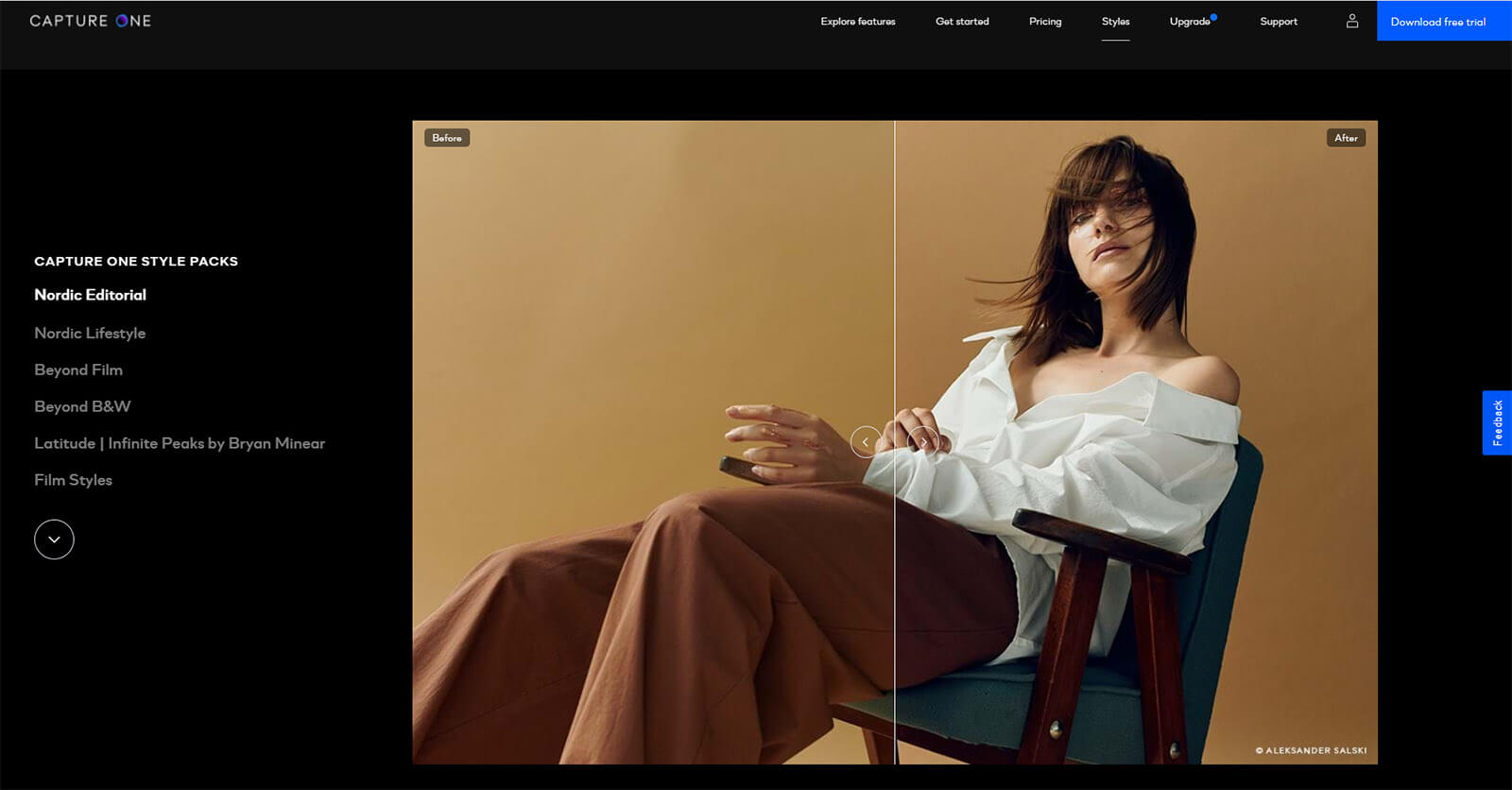Screen dimensions: 1512x790
Task: Click the After label on the image
Action: [1346, 138]
